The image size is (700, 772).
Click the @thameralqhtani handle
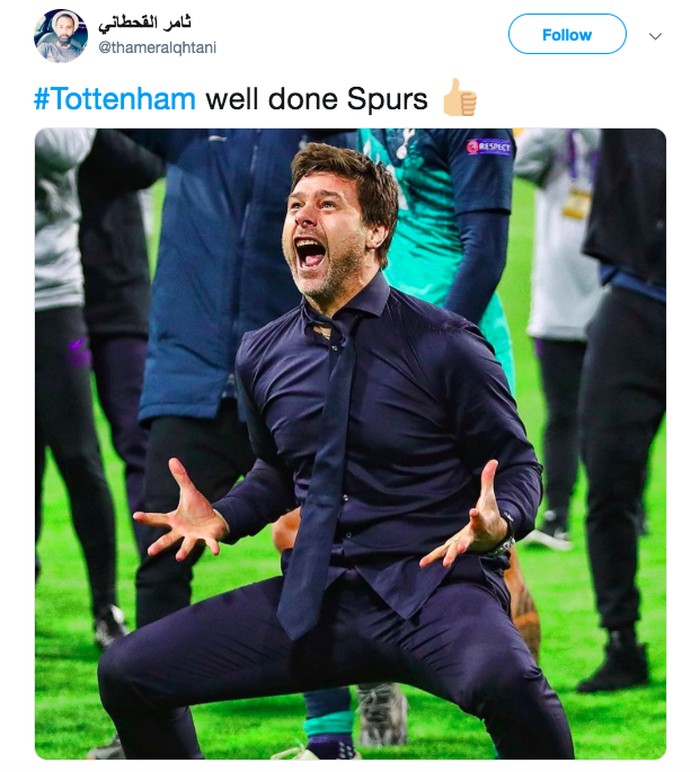coord(157,47)
